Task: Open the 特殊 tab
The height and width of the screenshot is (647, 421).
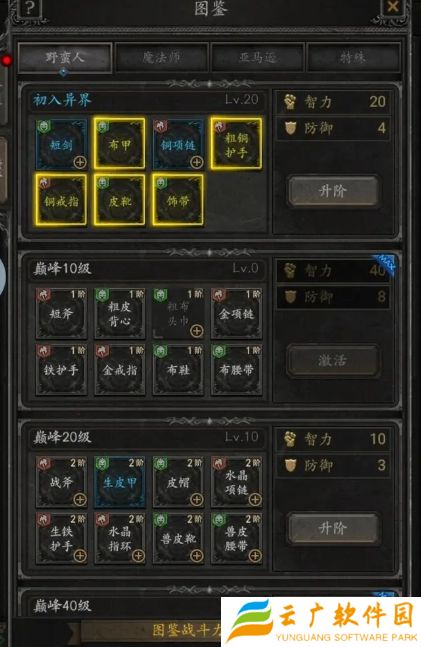Action: [x=353, y=57]
